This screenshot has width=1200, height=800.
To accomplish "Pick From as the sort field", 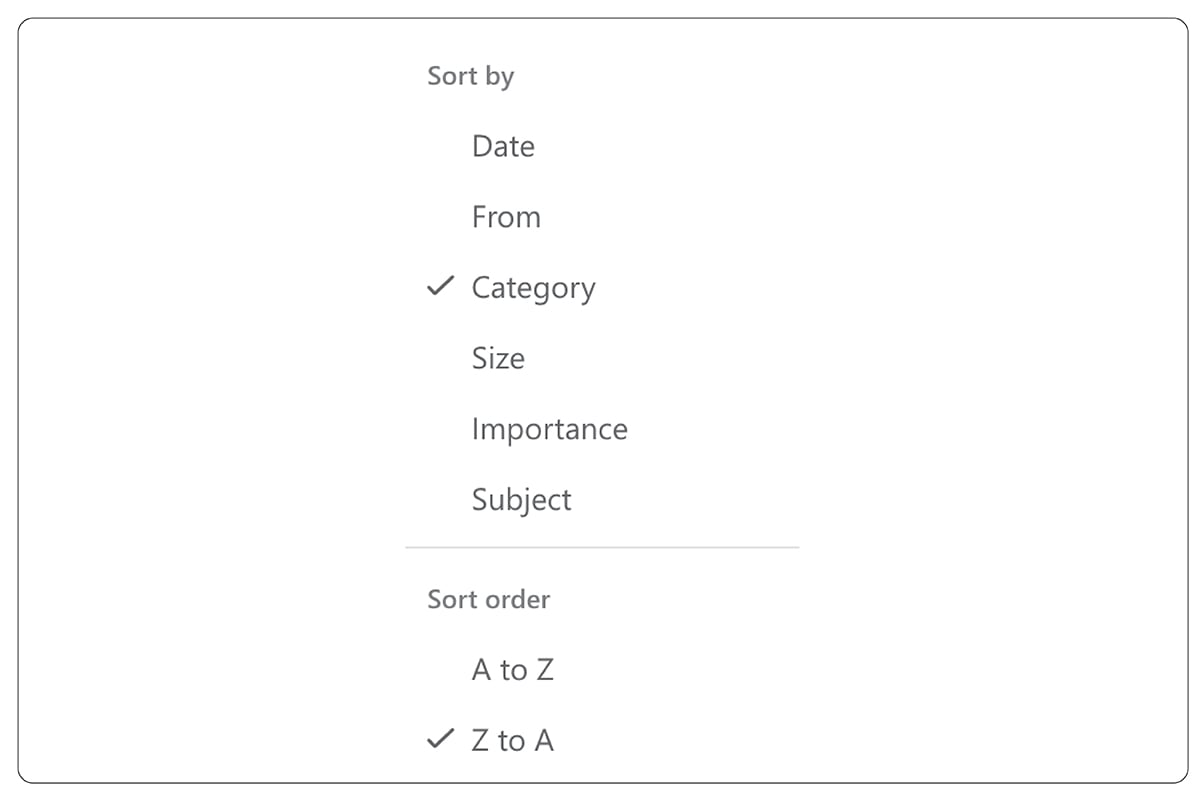I will pyautogui.click(x=506, y=216).
